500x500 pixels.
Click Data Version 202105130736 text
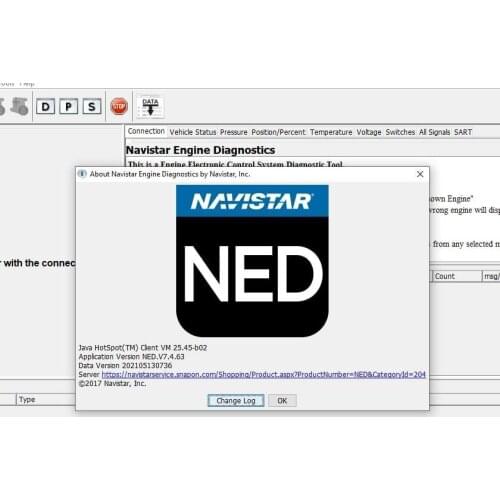click(125, 366)
